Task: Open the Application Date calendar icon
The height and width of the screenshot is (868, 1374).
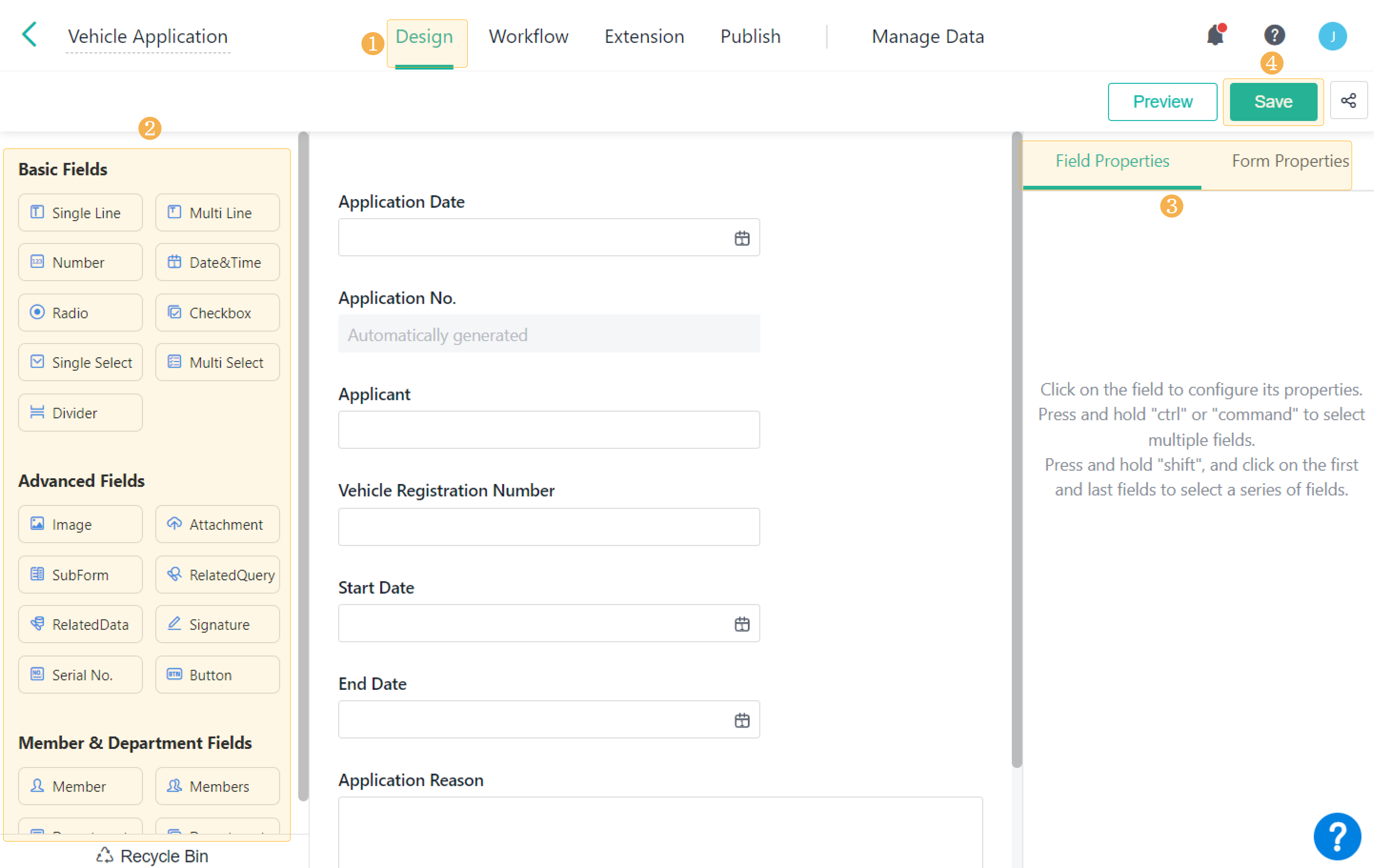Action: point(742,238)
